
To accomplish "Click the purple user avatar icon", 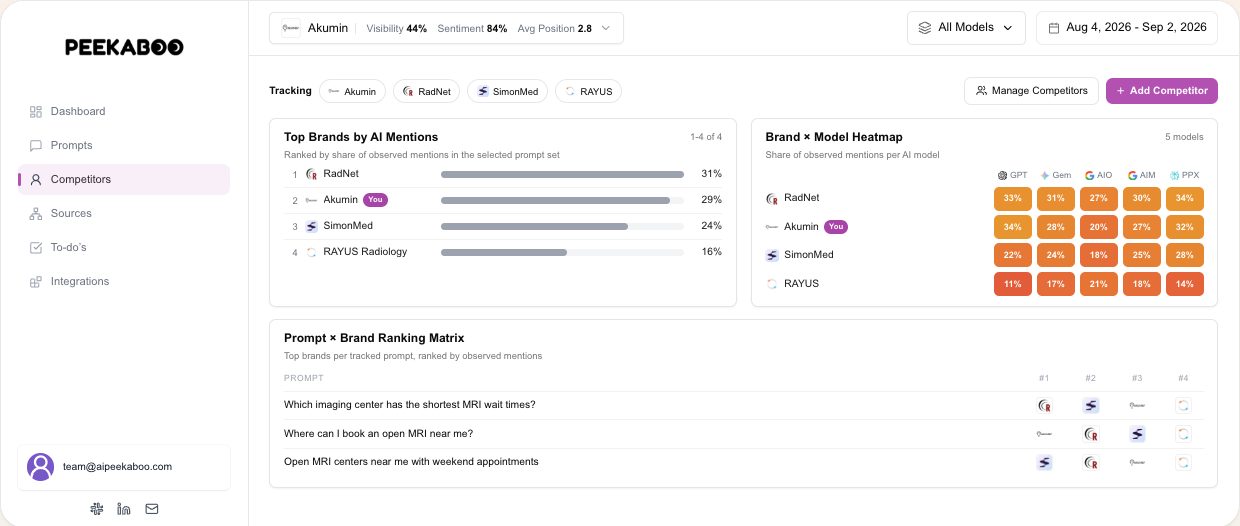I will coord(40,467).
